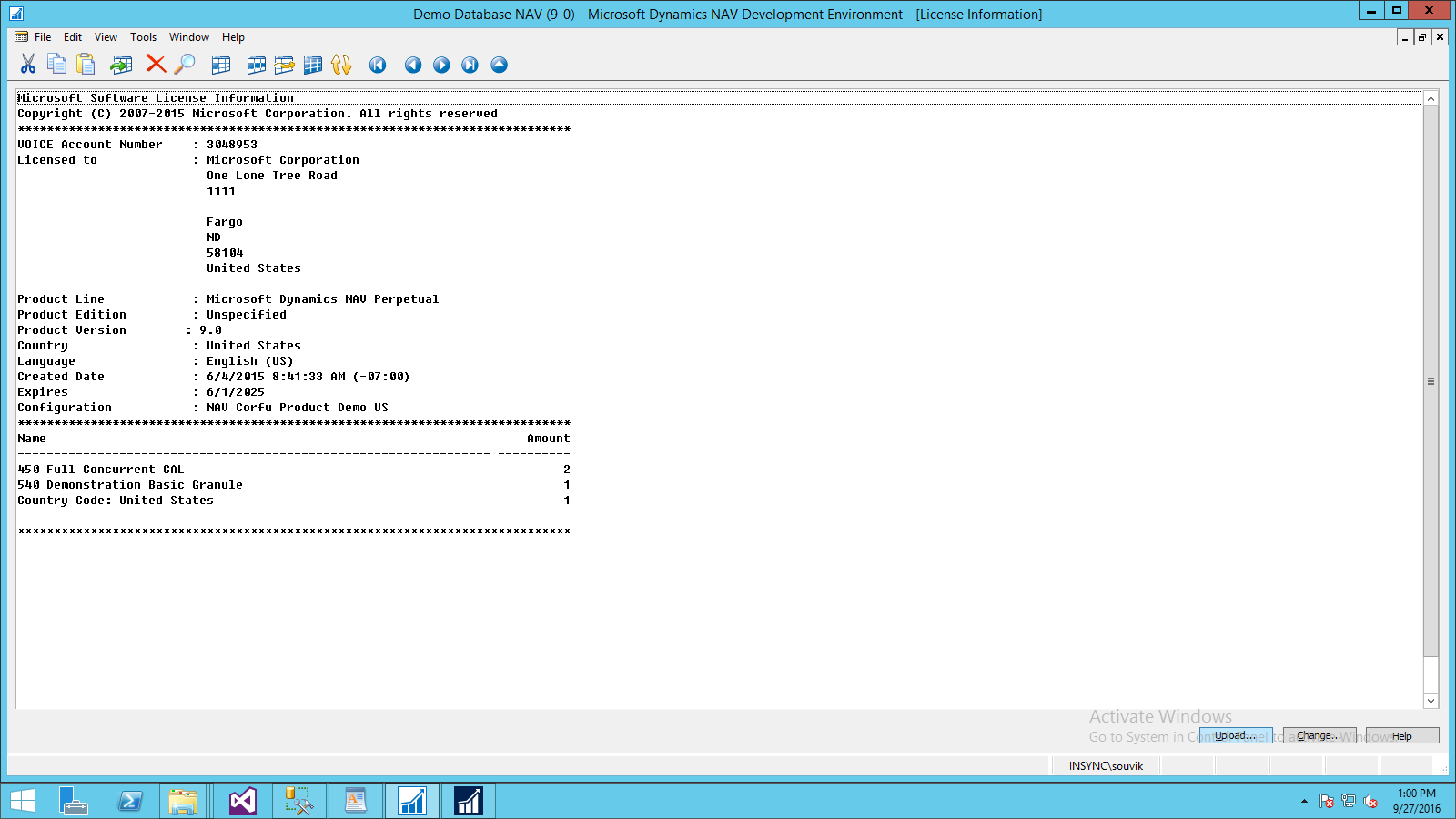The width and height of the screenshot is (1456, 819).
Task: Click the Help button at bottom right
Action: 1402,735
